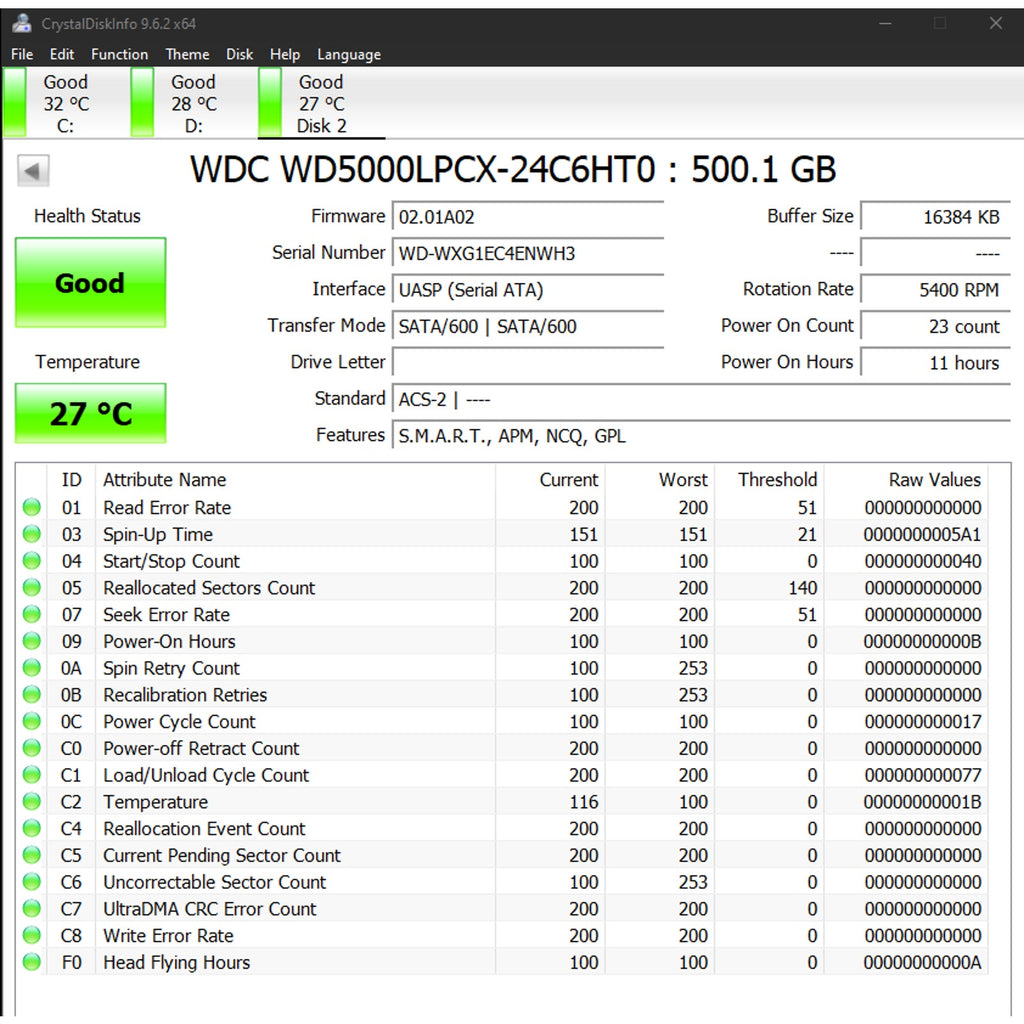Viewport: 1024px width, 1024px height.
Task: Click the green status dot for Spin-Up Time
Action: (x=31, y=534)
